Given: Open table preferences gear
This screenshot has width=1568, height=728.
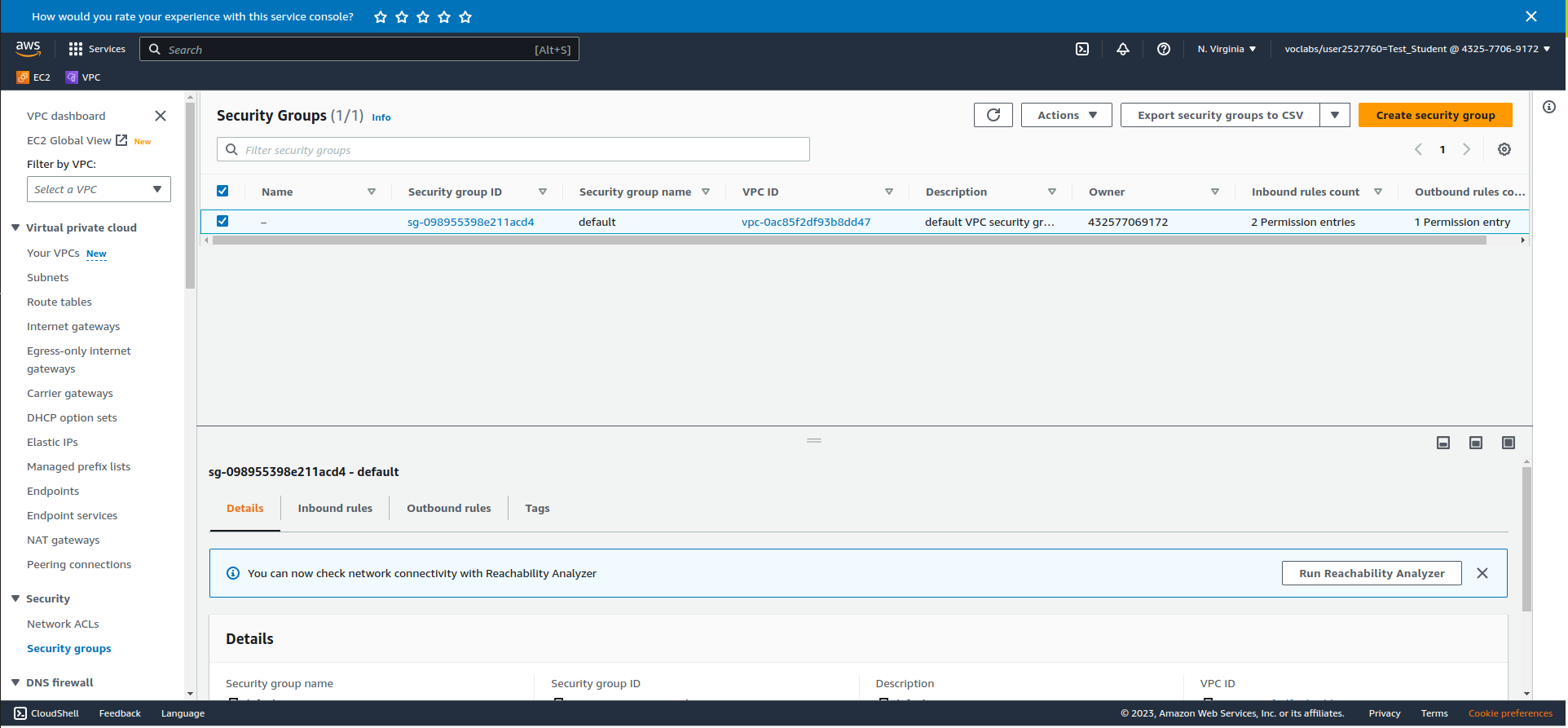Looking at the screenshot, I should pyautogui.click(x=1504, y=149).
